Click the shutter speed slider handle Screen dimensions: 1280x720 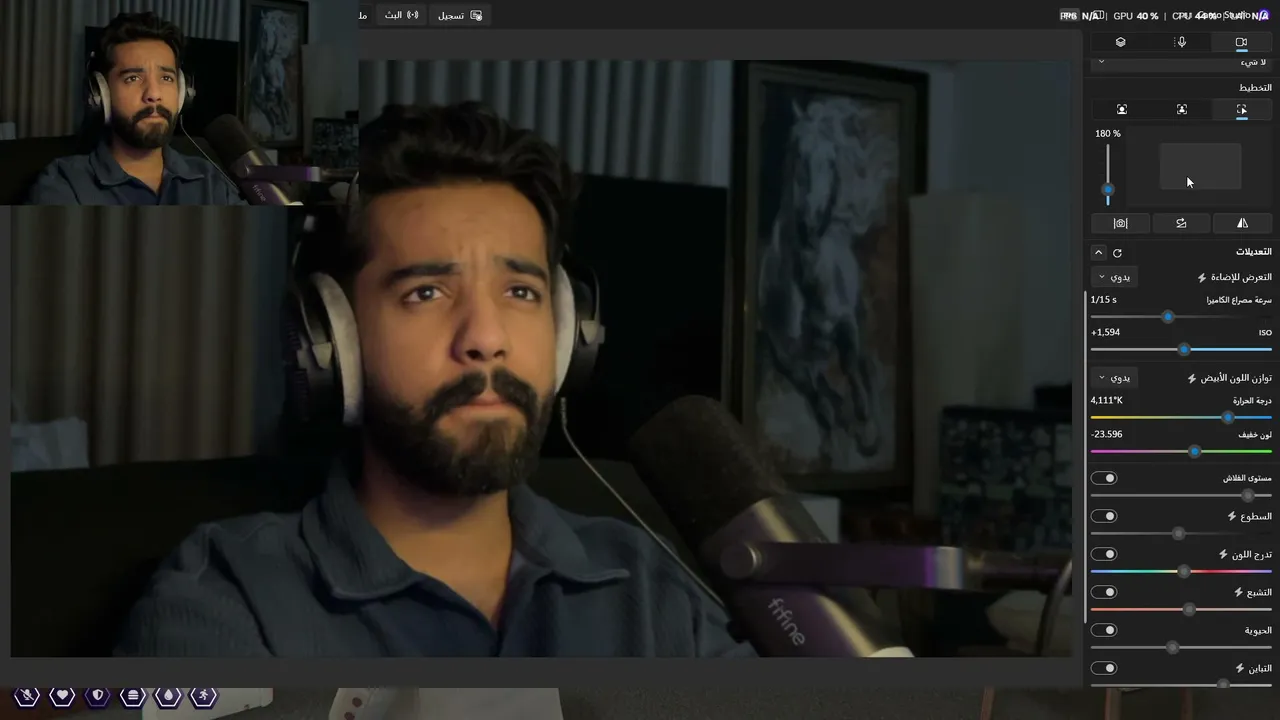[1168, 317]
